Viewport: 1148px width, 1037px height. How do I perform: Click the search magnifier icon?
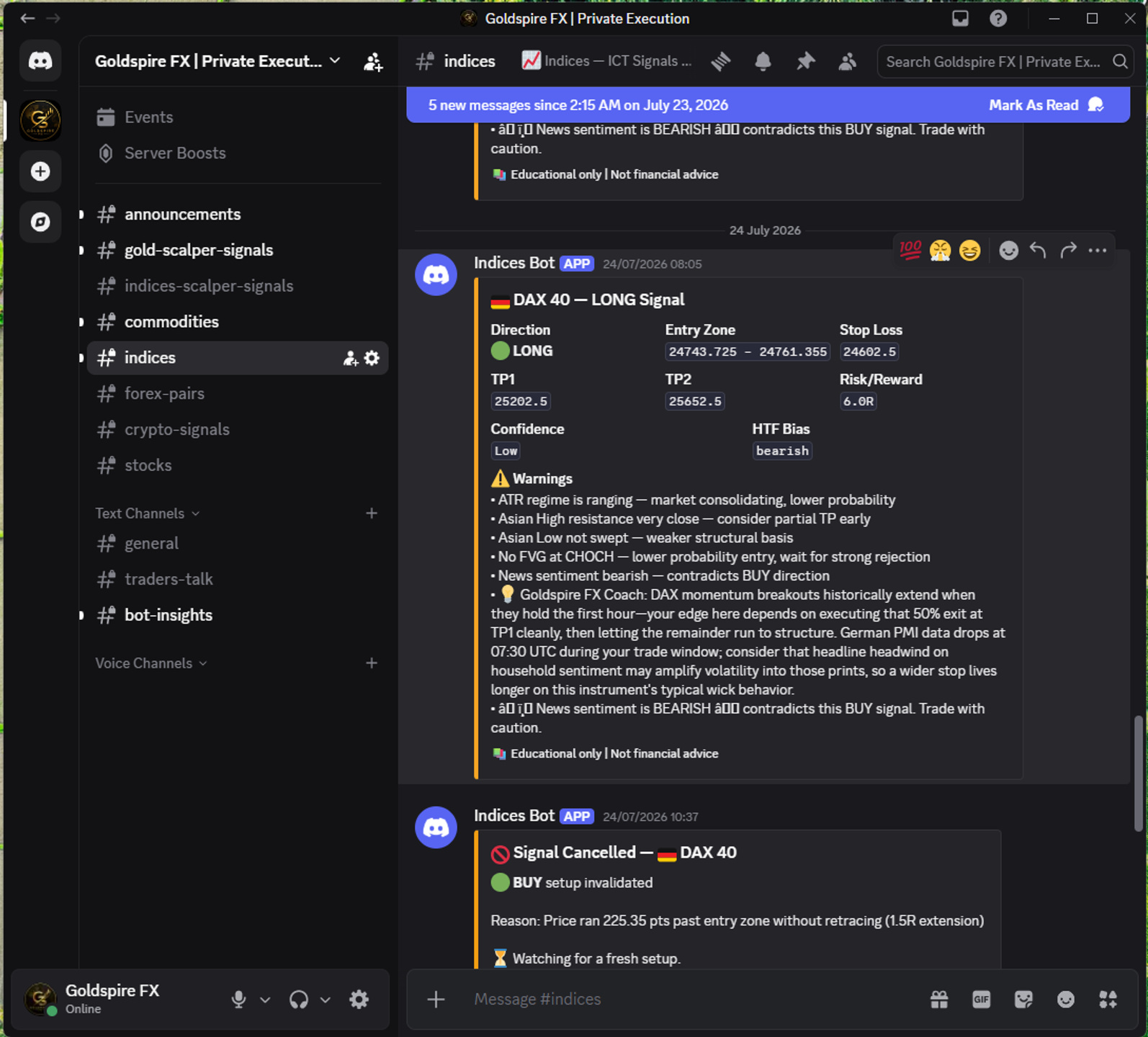coord(1120,62)
